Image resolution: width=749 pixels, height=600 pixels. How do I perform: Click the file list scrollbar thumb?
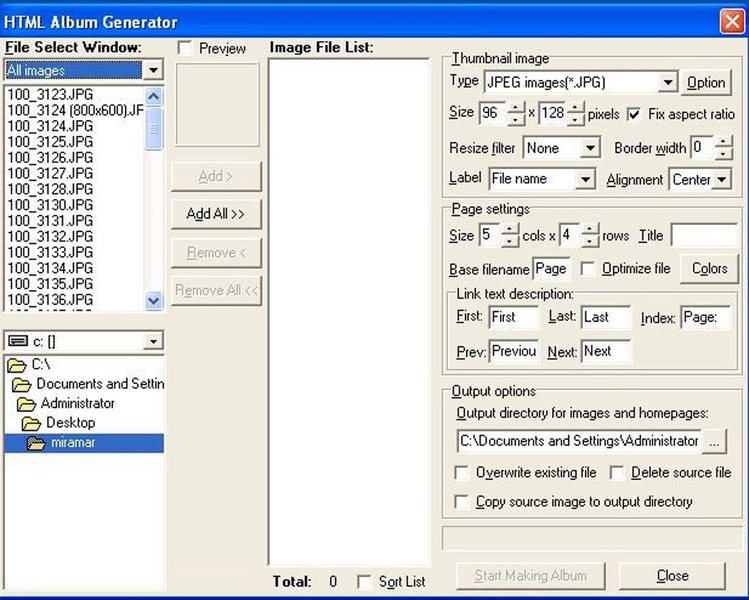(153, 129)
